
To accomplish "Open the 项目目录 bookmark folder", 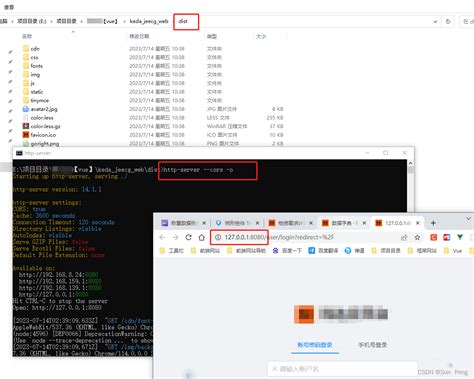I will pyautogui.click(x=386, y=251).
